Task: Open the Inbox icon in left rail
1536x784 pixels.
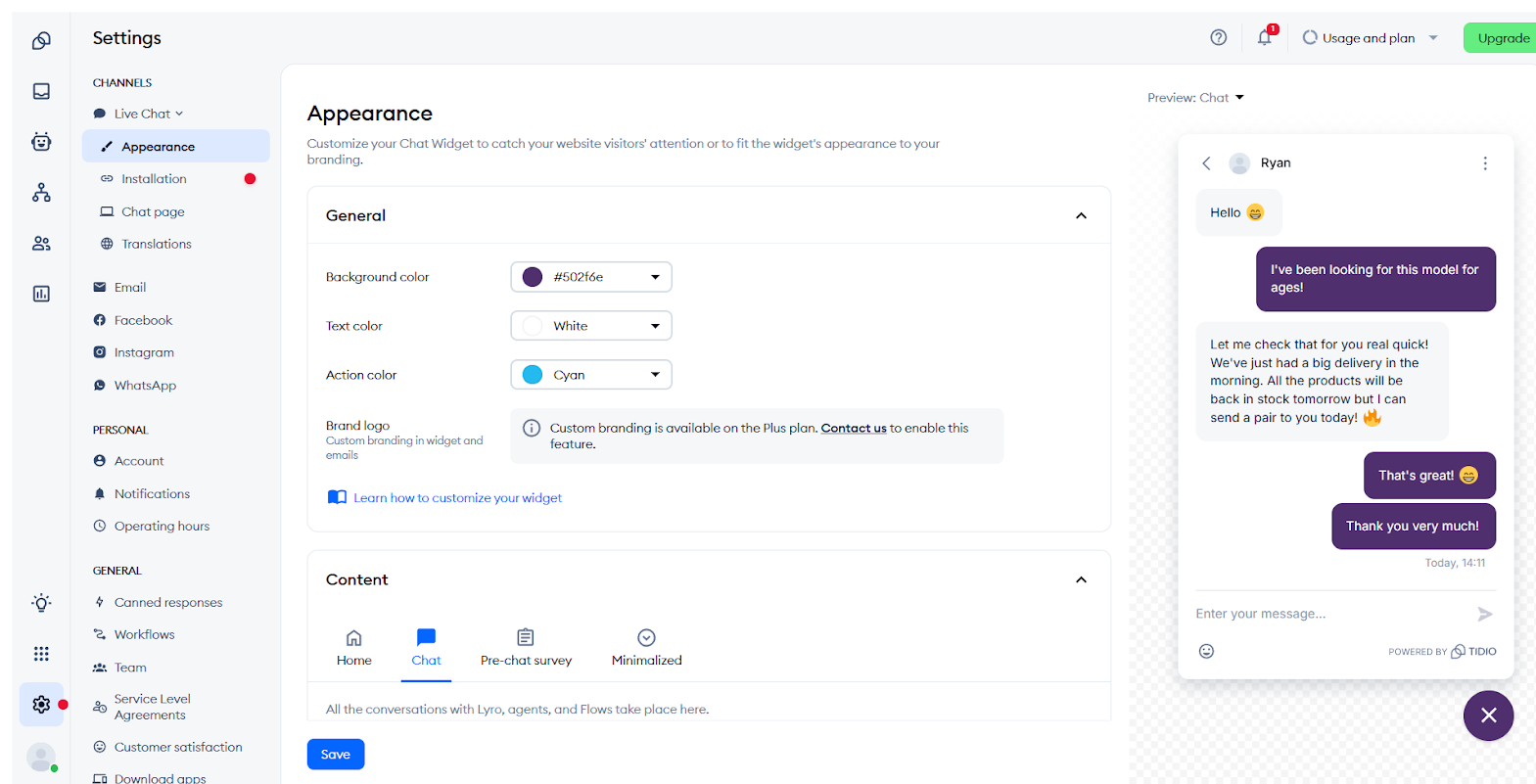Action: click(41, 91)
